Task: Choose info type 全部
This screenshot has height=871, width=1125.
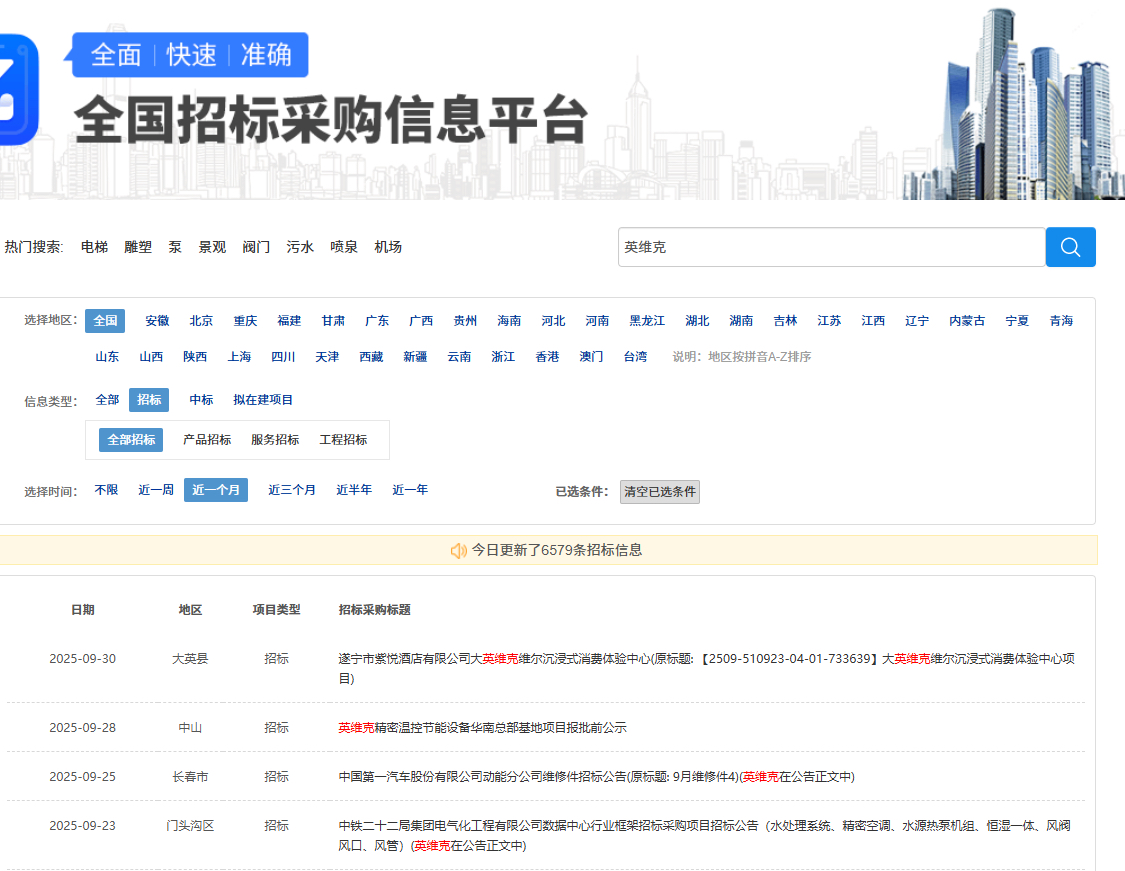Action: 107,400
